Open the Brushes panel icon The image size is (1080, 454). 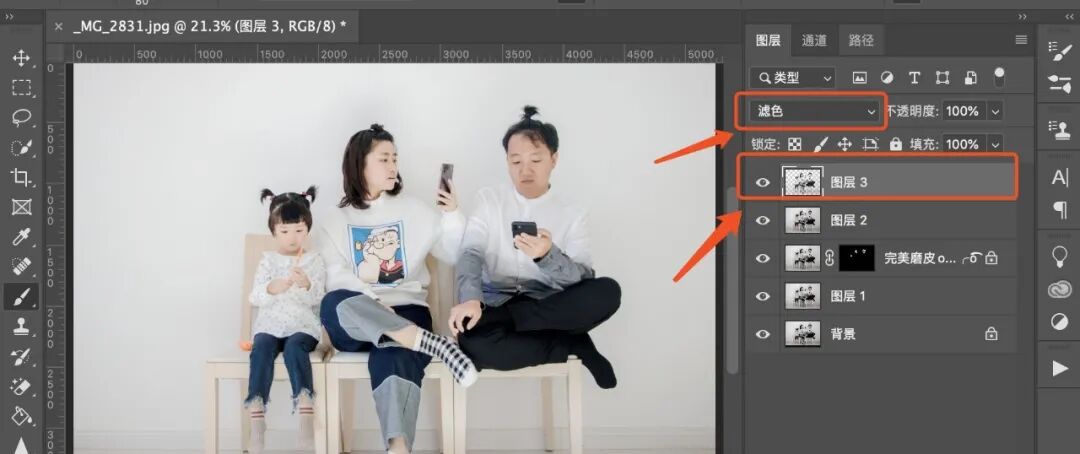pyautogui.click(x=1059, y=83)
